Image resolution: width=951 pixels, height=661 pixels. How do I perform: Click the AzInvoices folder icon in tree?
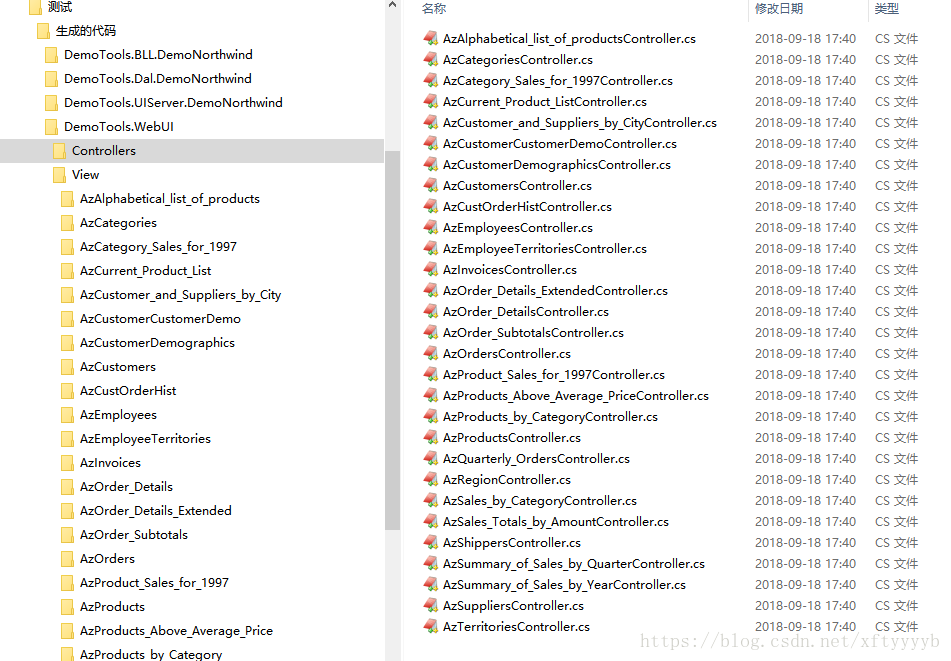[67, 463]
